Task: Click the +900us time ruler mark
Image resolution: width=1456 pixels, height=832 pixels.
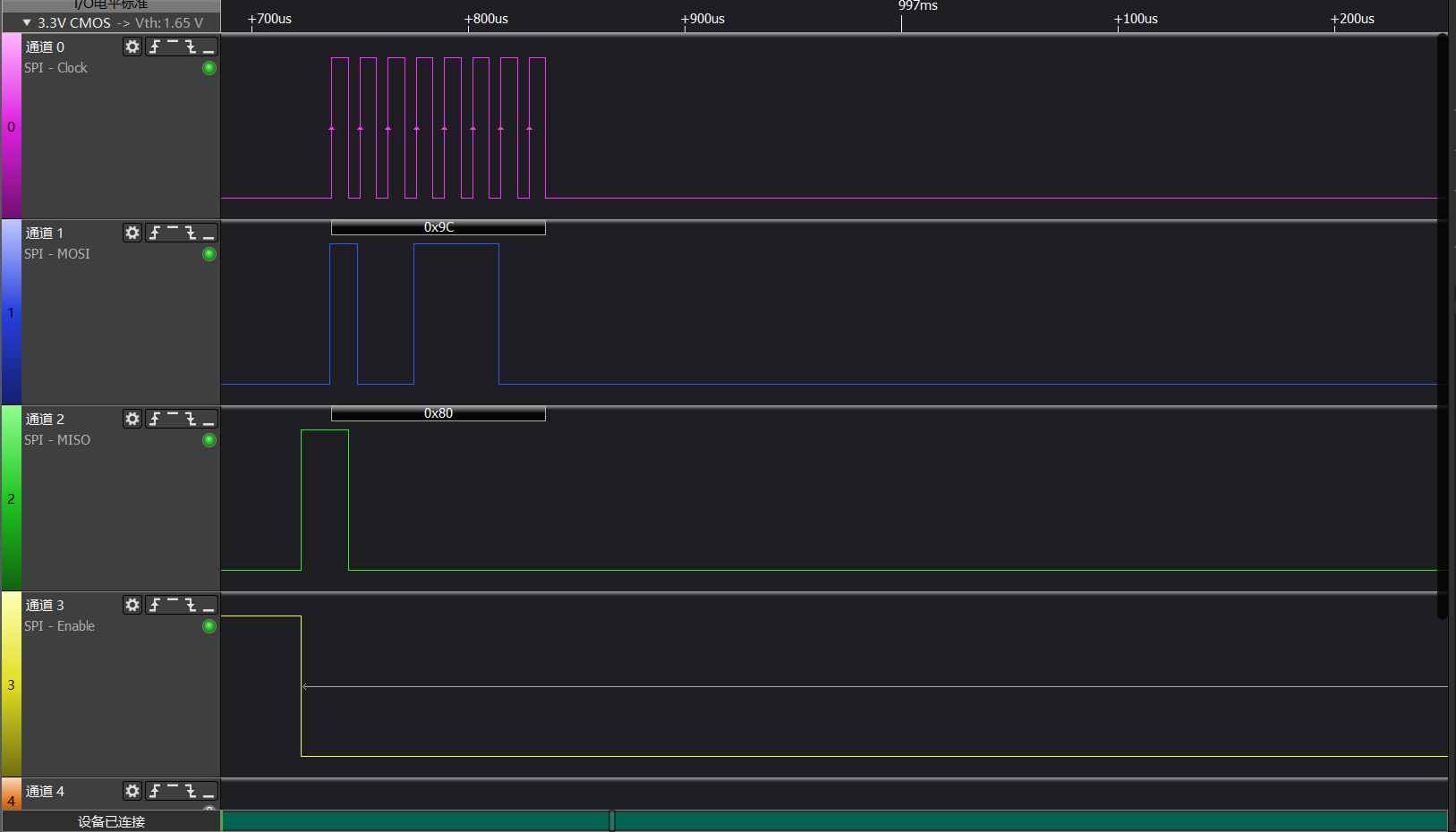Action: click(x=702, y=19)
